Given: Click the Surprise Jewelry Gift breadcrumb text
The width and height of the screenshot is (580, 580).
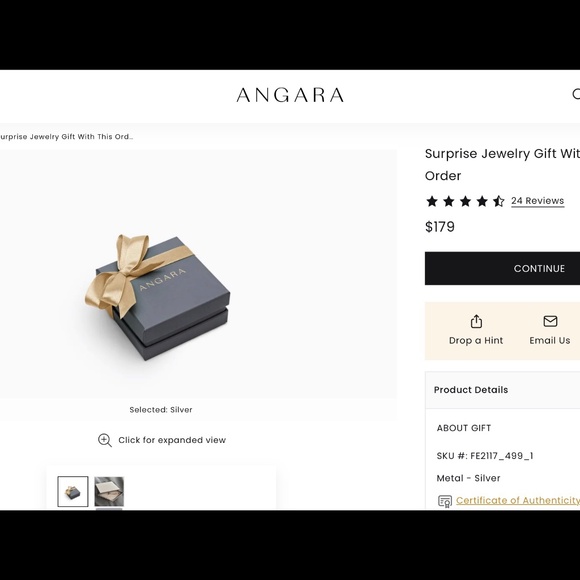Looking at the screenshot, I should tap(66, 136).
